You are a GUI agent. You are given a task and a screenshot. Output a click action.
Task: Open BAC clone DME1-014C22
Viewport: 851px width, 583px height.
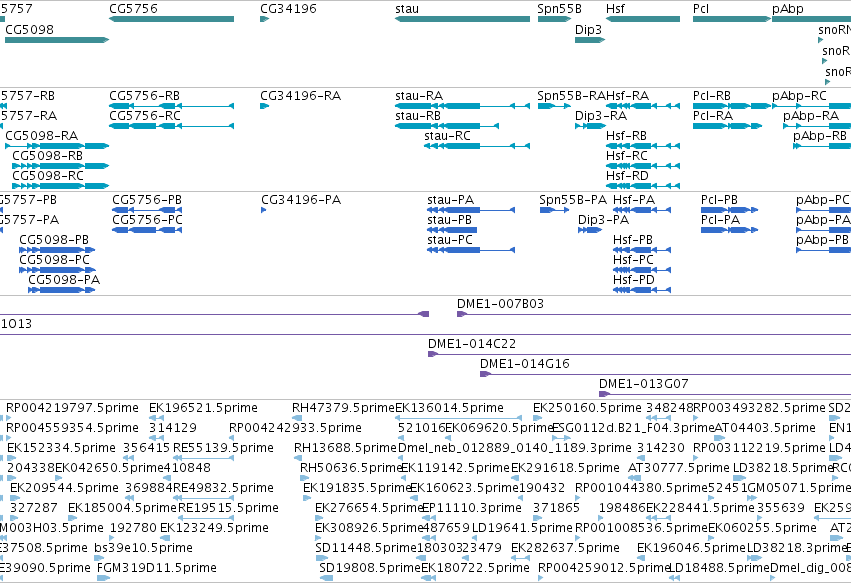pos(639,354)
